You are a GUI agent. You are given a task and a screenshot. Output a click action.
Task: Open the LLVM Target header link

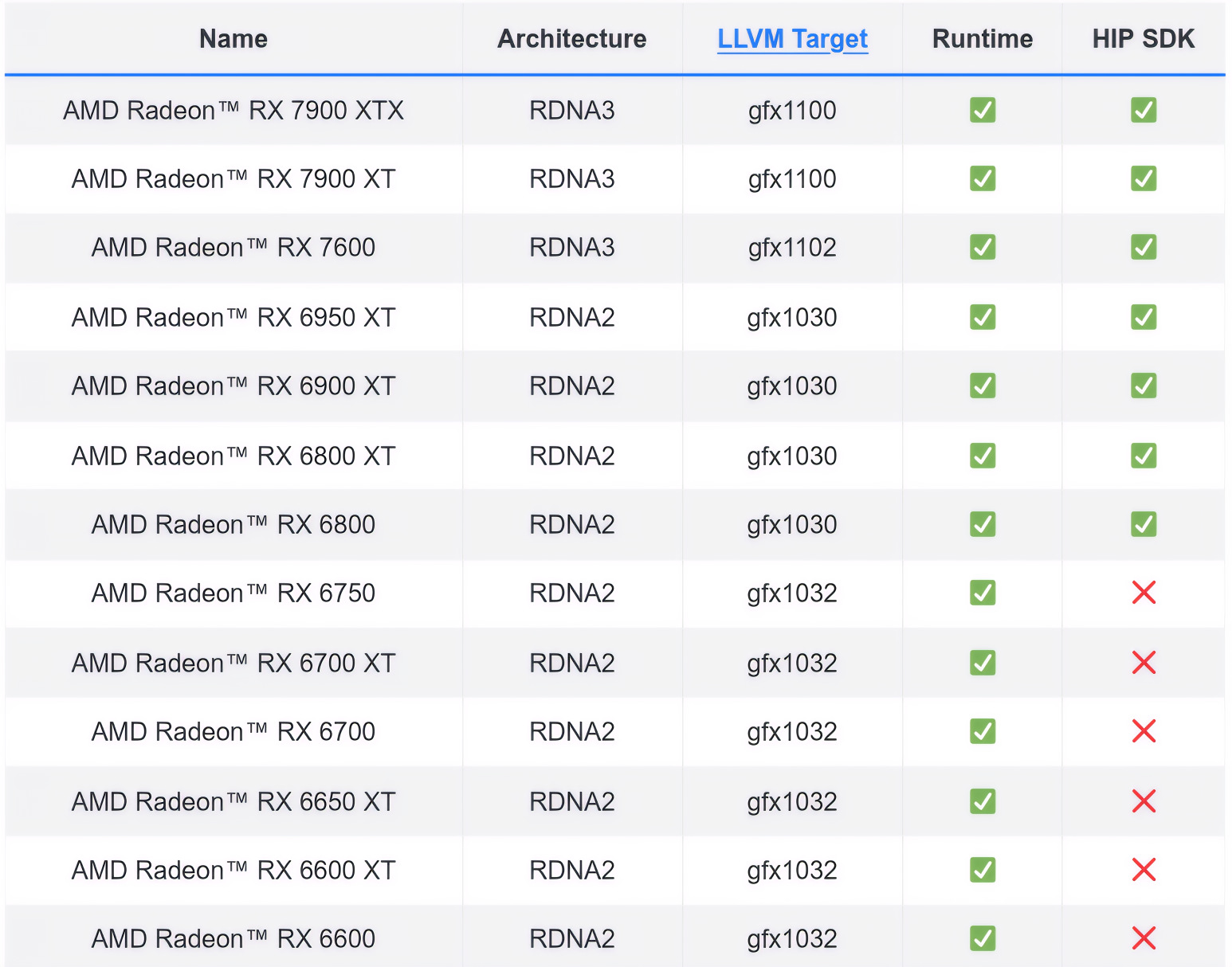pos(792,39)
